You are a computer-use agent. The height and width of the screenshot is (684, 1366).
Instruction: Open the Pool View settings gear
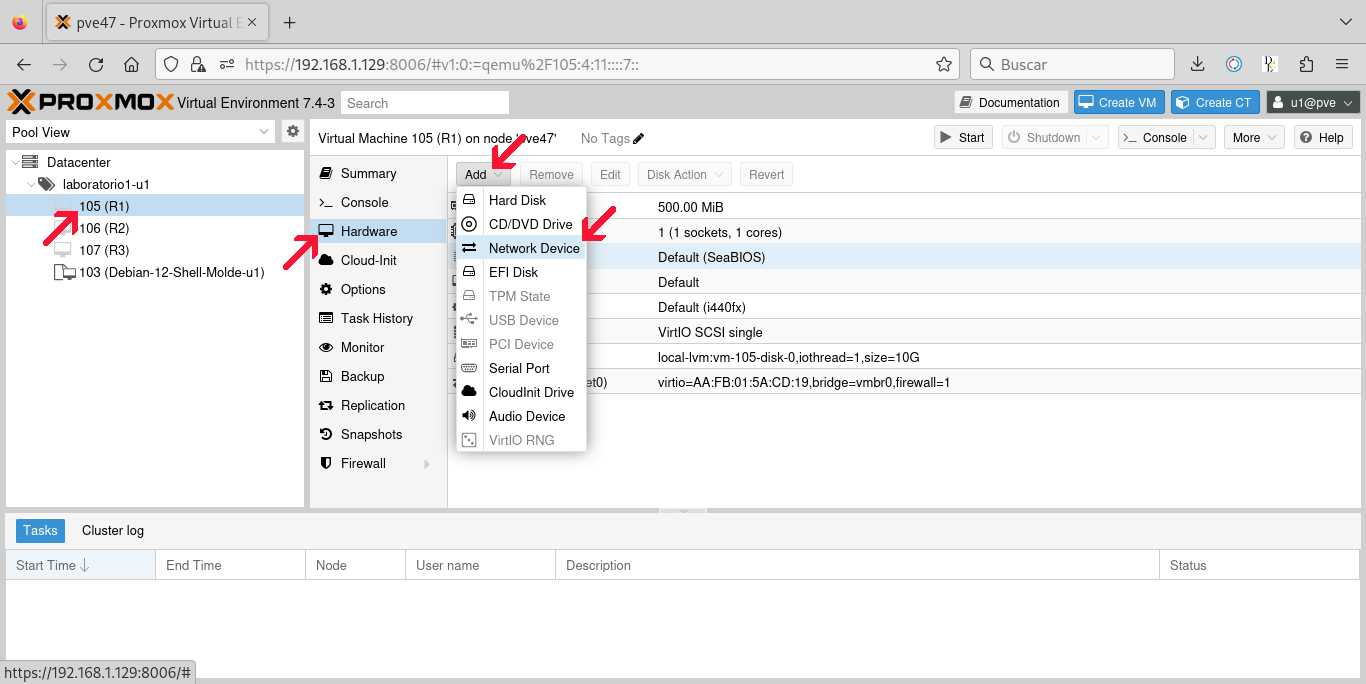pyautogui.click(x=293, y=131)
